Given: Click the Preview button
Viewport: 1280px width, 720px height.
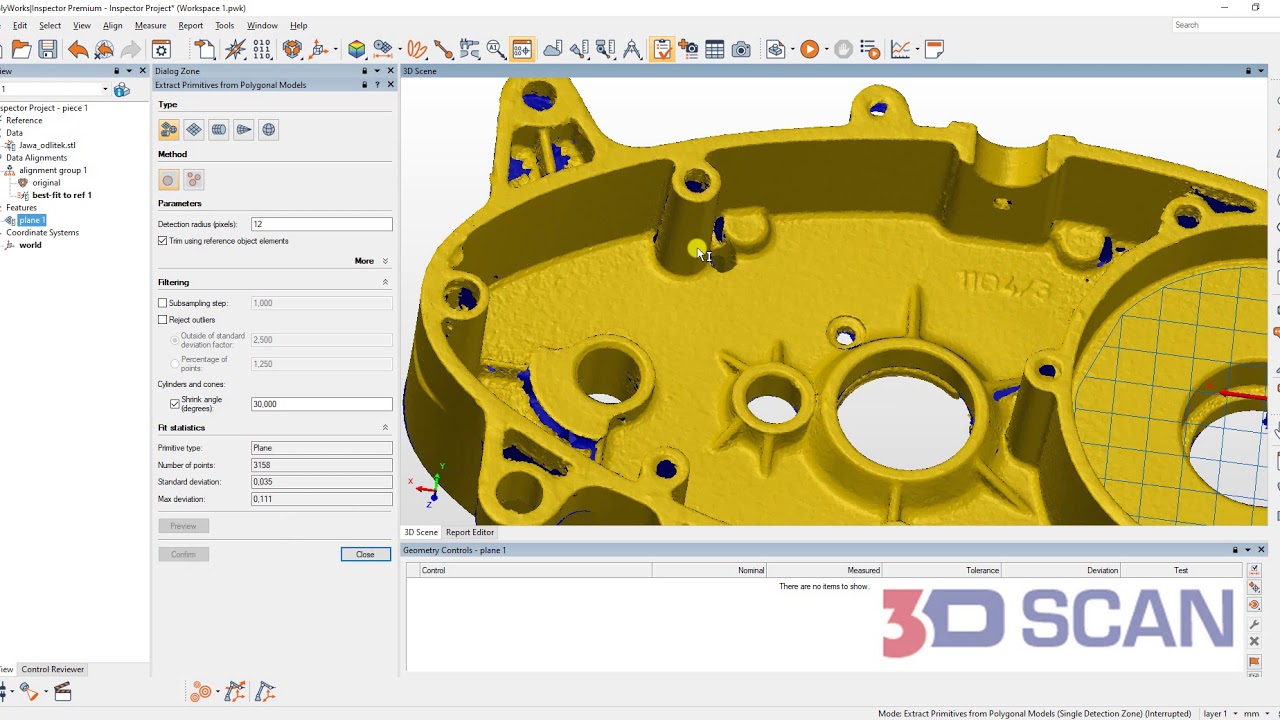Looking at the screenshot, I should point(183,525).
